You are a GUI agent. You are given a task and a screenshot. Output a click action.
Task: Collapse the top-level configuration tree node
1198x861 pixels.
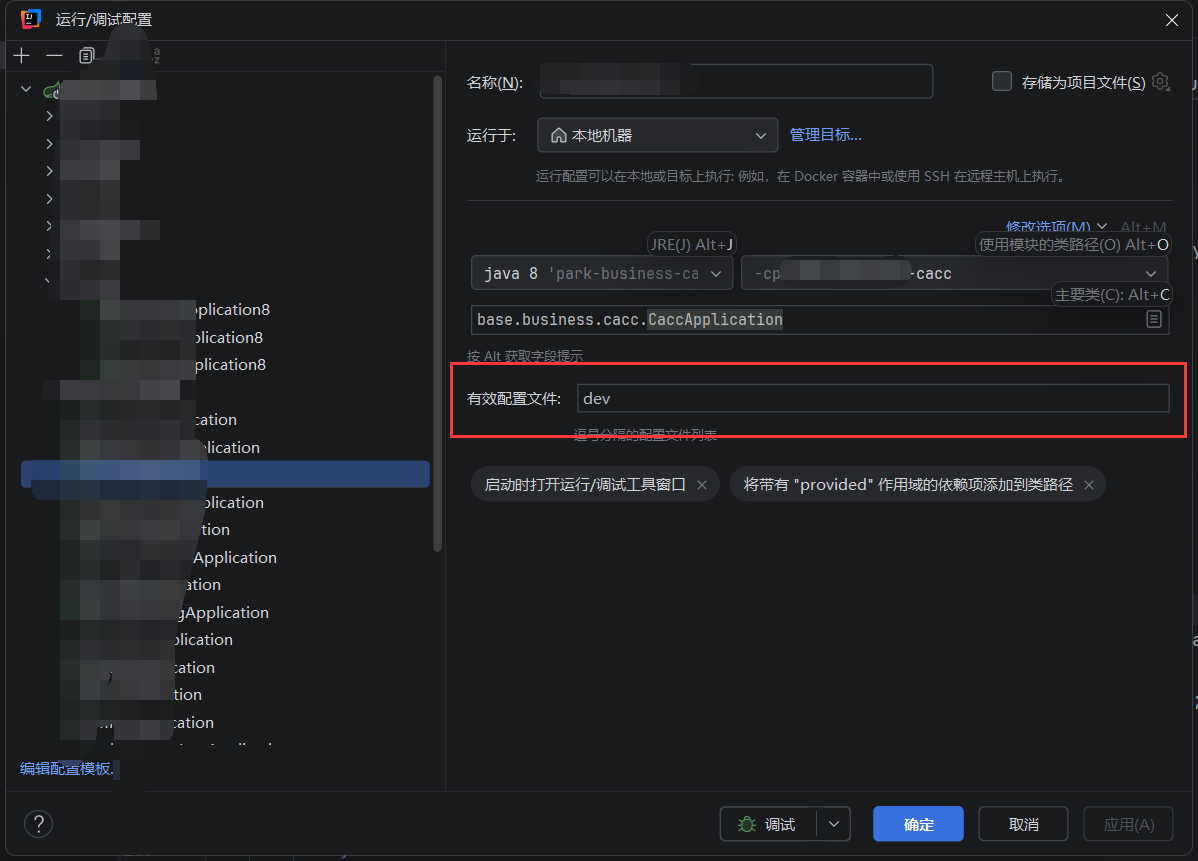tap(26, 89)
